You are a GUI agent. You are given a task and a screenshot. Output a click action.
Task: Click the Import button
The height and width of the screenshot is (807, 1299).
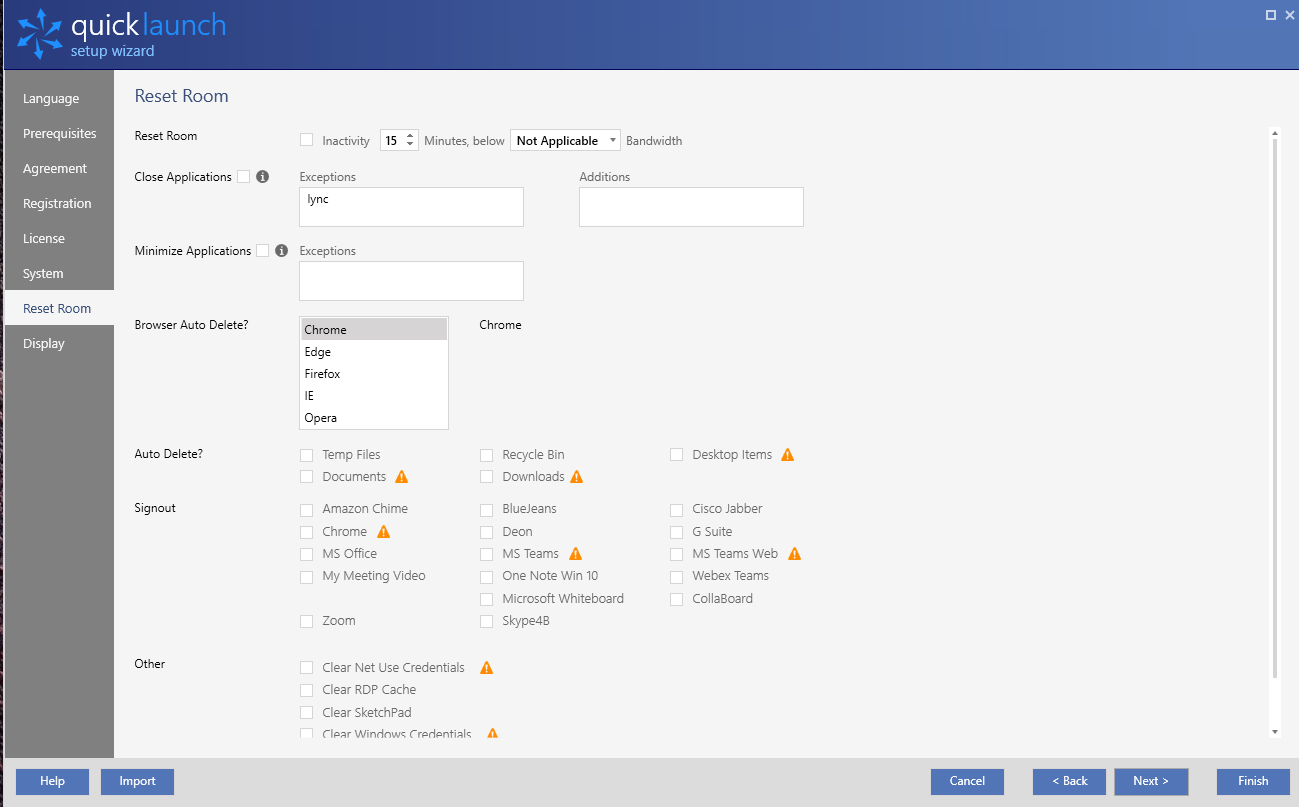pos(137,781)
